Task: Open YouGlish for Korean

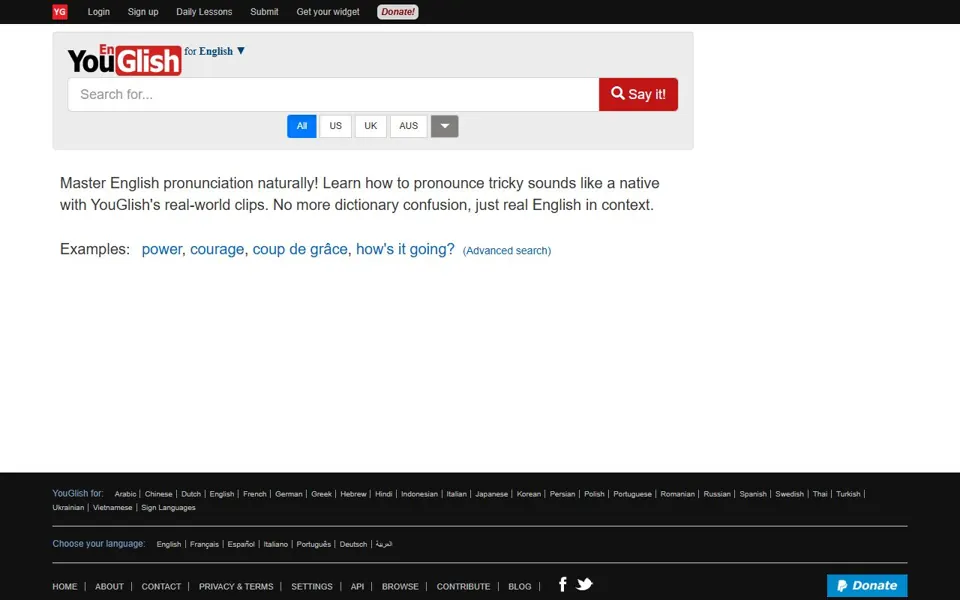Action: coord(529,494)
